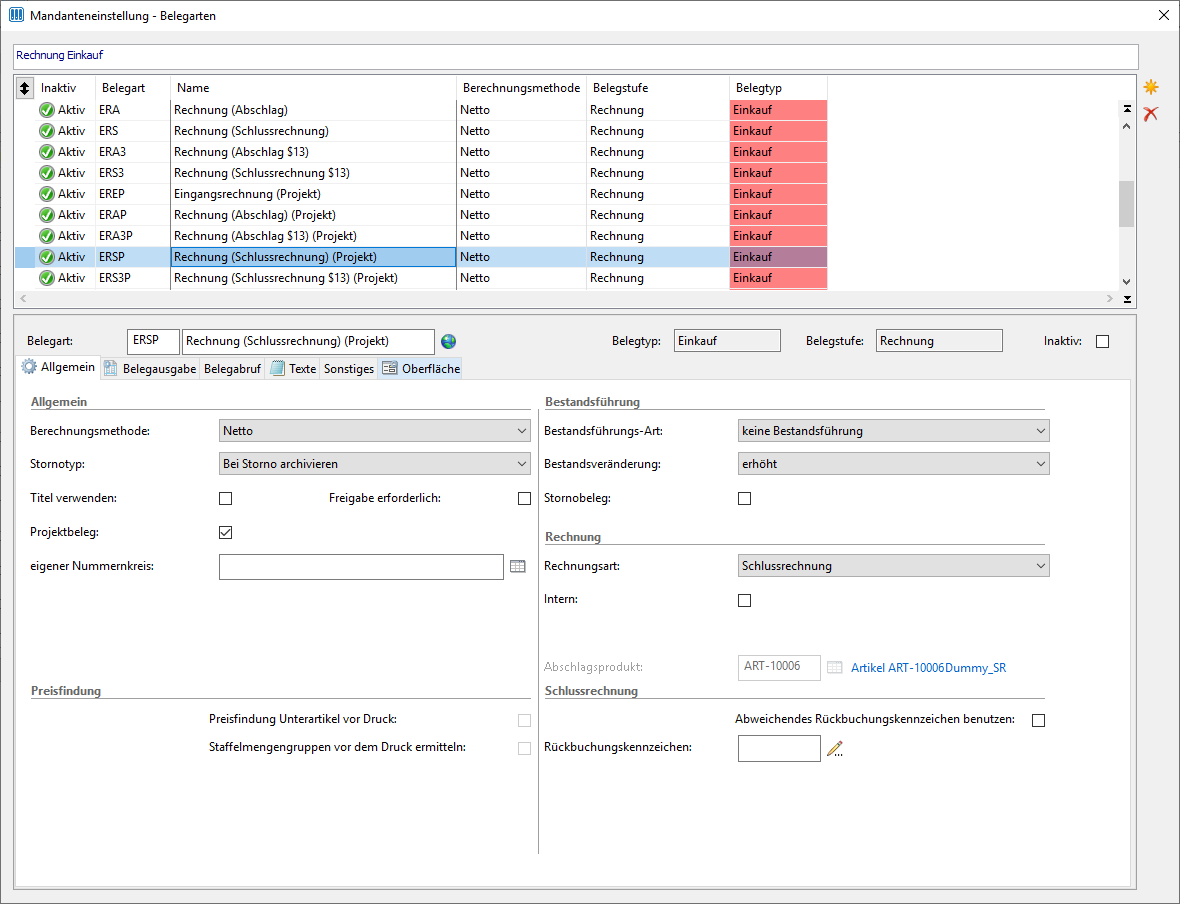Switch to the Oberfläche tab
1180x904 pixels.
[x=421, y=369]
